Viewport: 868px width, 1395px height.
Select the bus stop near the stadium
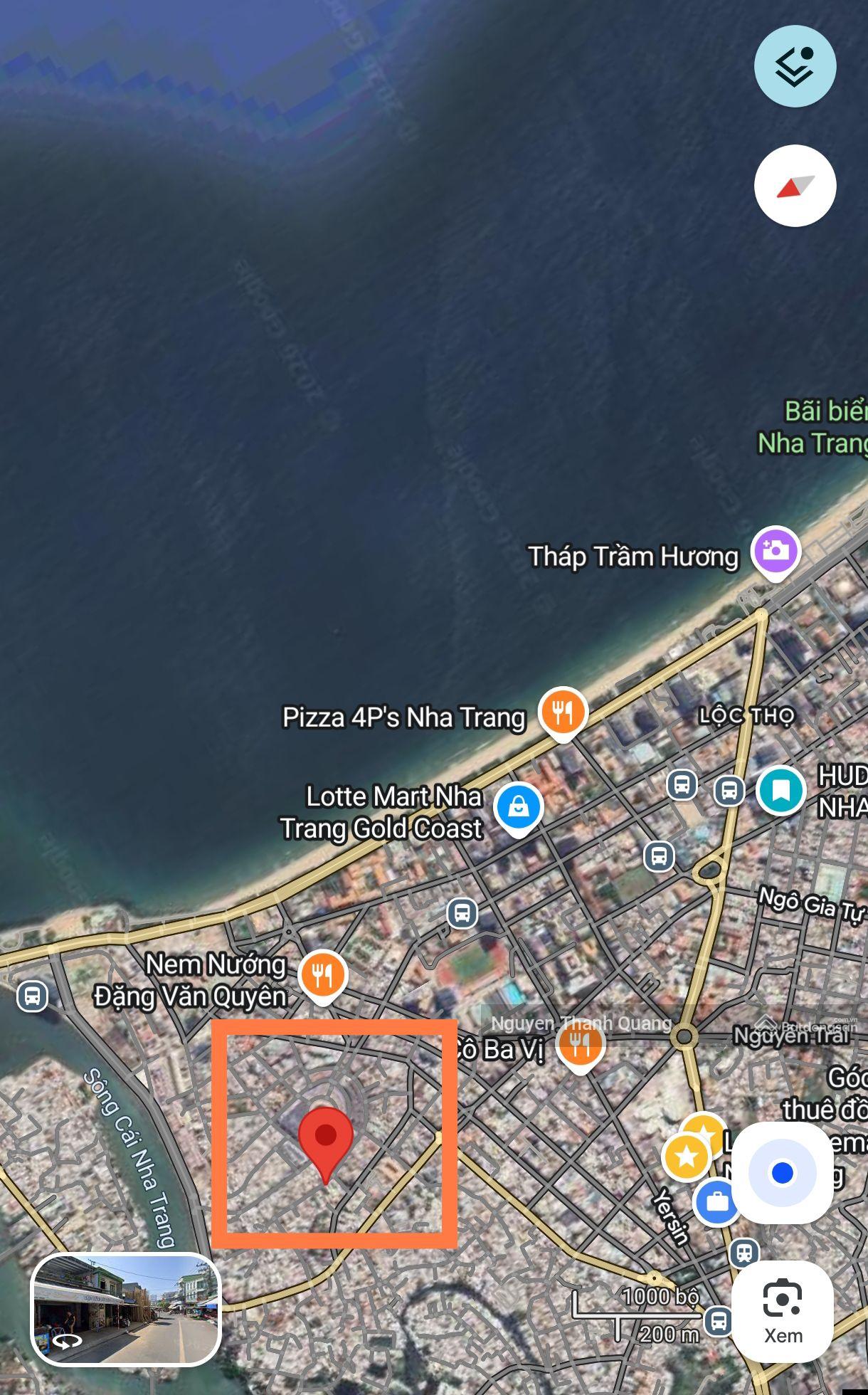pyautogui.click(x=462, y=912)
